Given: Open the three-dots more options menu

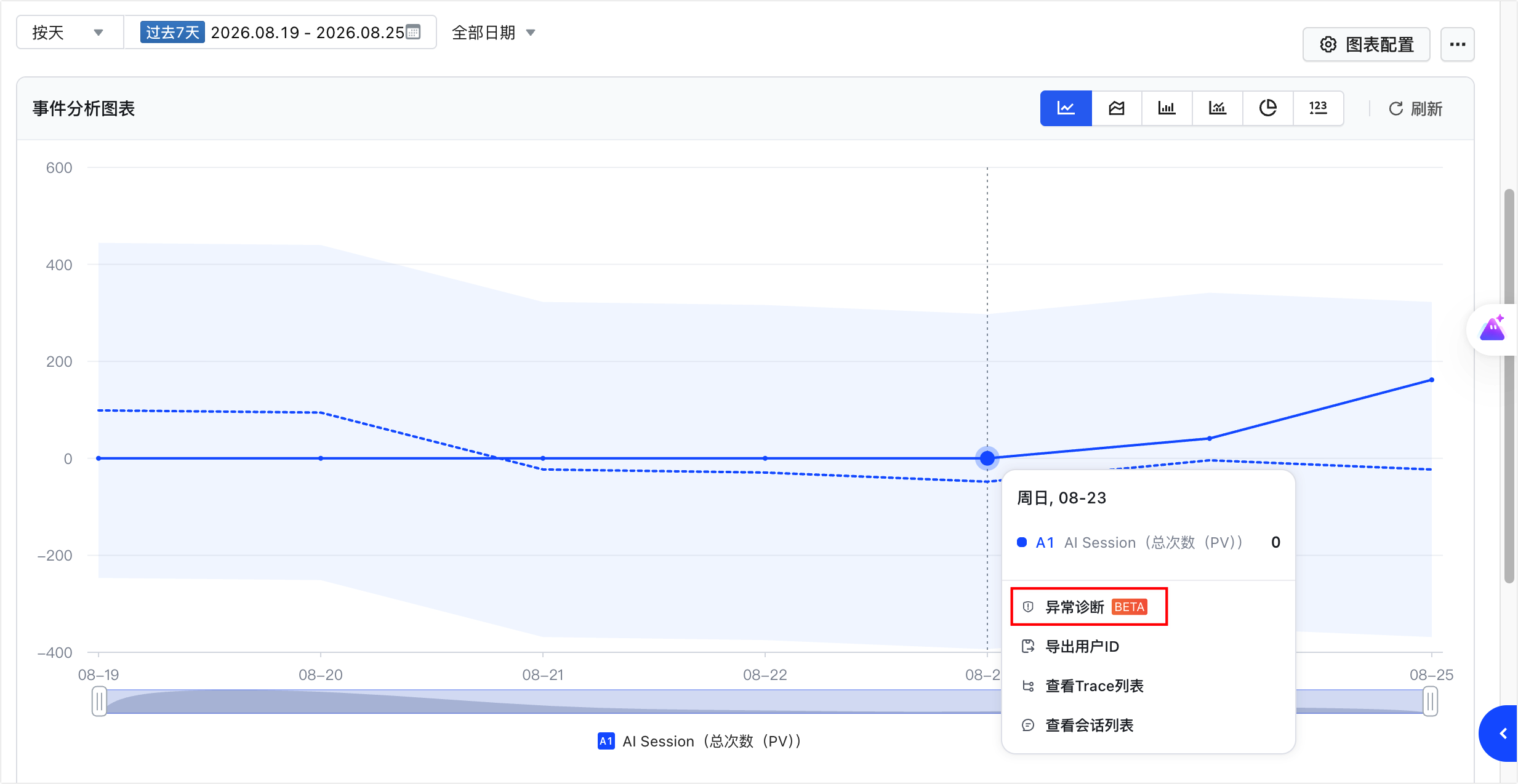Looking at the screenshot, I should 1457,44.
